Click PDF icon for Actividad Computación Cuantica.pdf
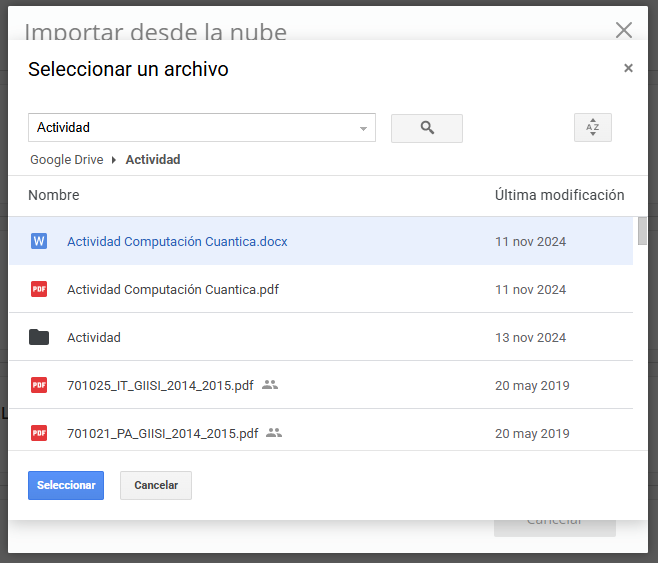Viewport: 658px width, 563px height. [x=39, y=289]
